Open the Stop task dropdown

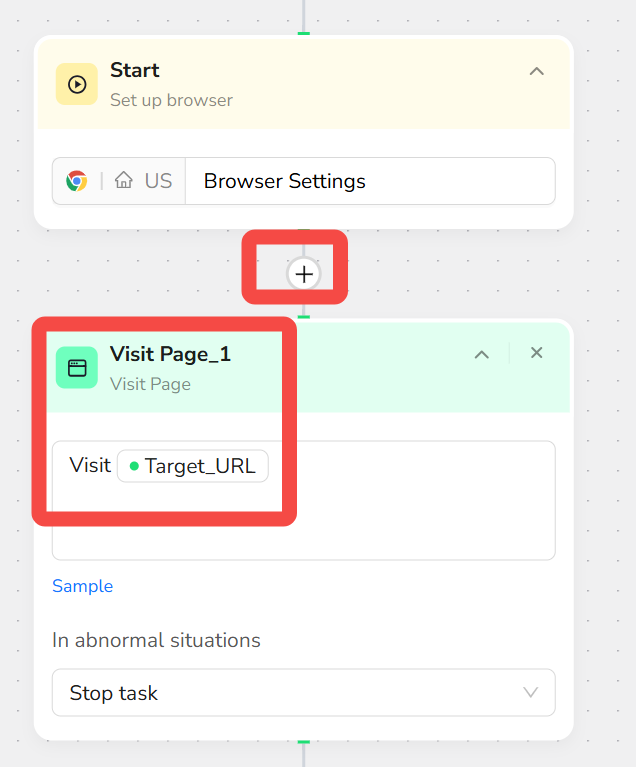304,693
